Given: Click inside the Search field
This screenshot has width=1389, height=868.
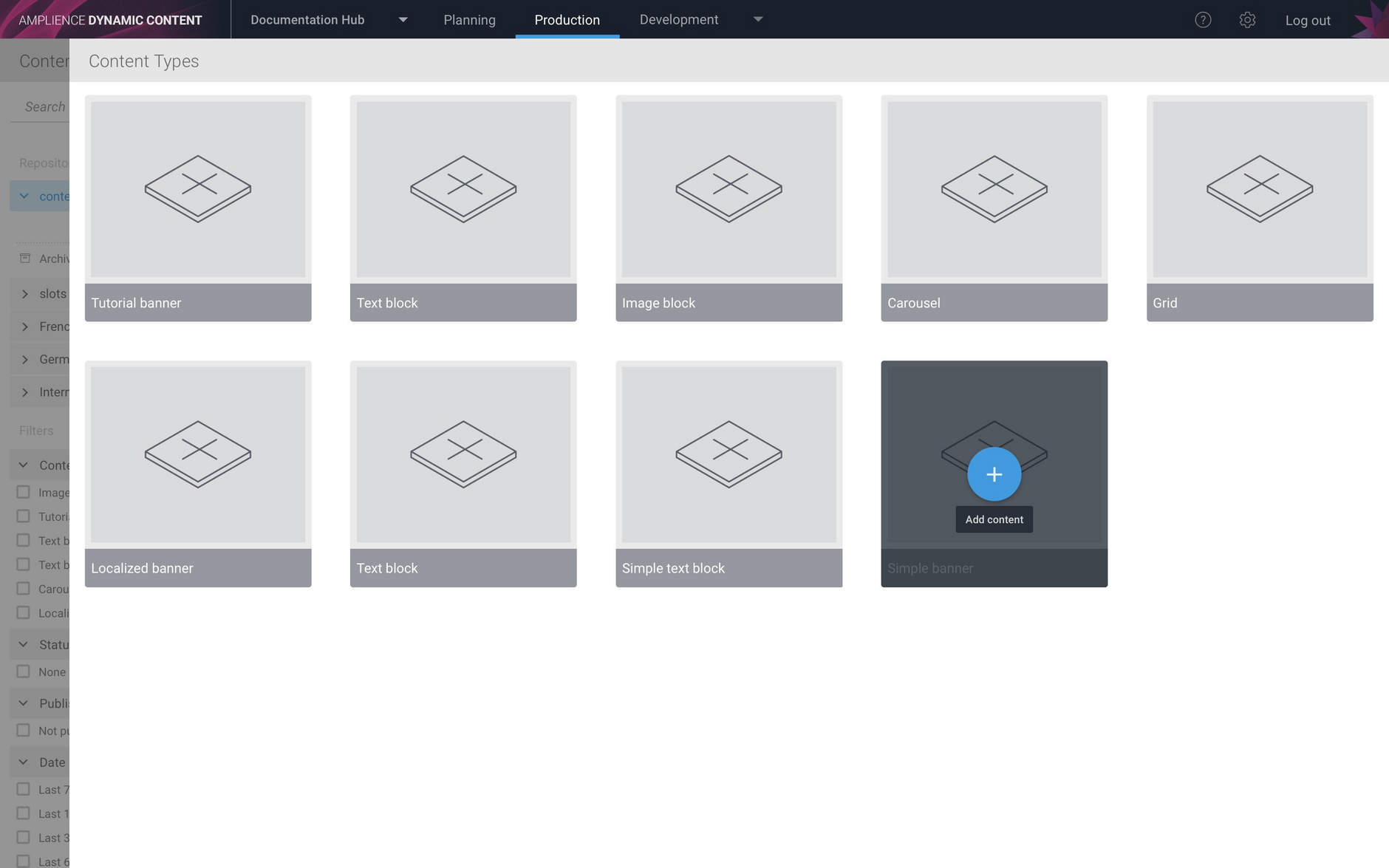Looking at the screenshot, I should click(44, 106).
